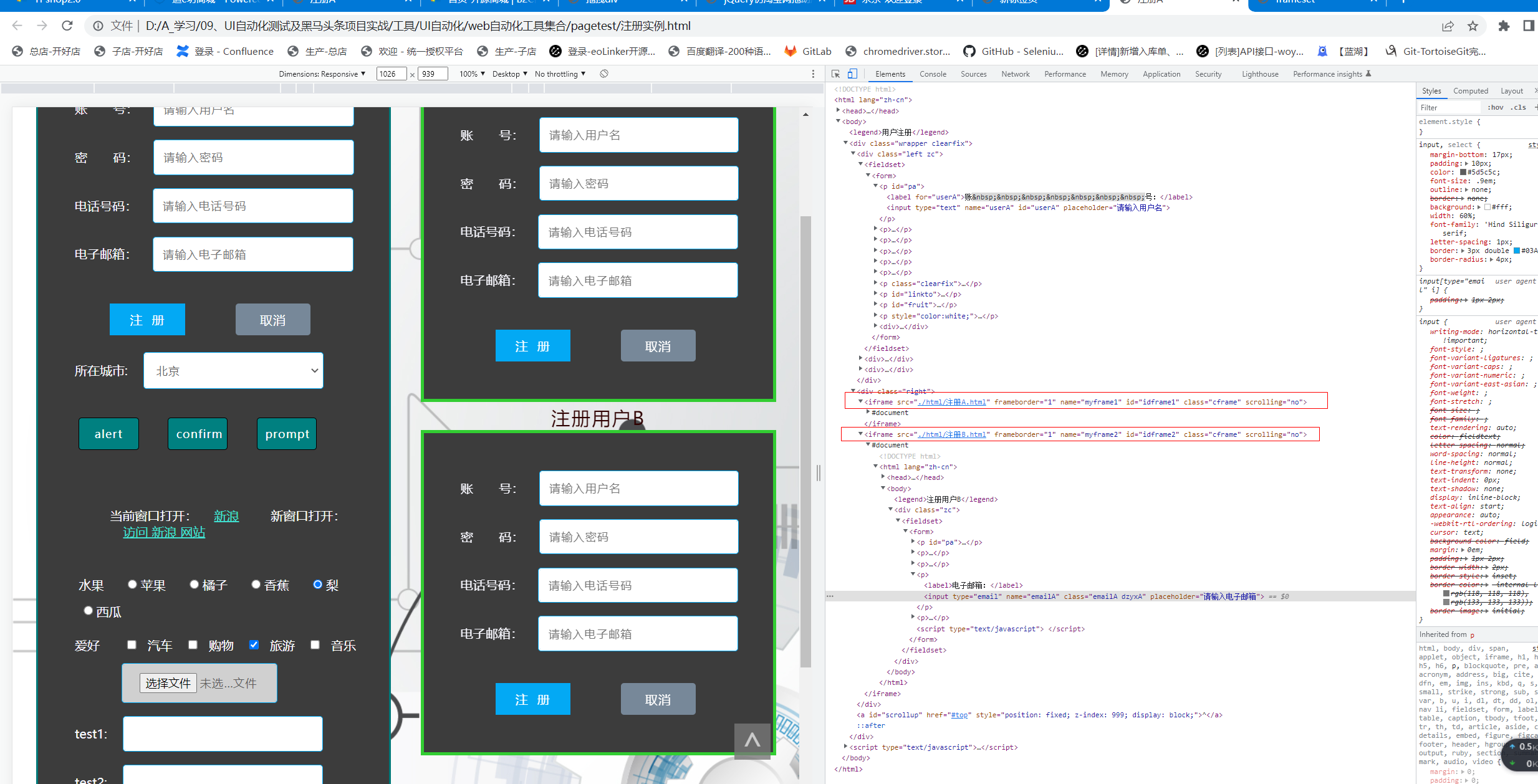This screenshot has width=1538, height=784.
Task: Open the Network panel tab
Action: coord(1015,74)
